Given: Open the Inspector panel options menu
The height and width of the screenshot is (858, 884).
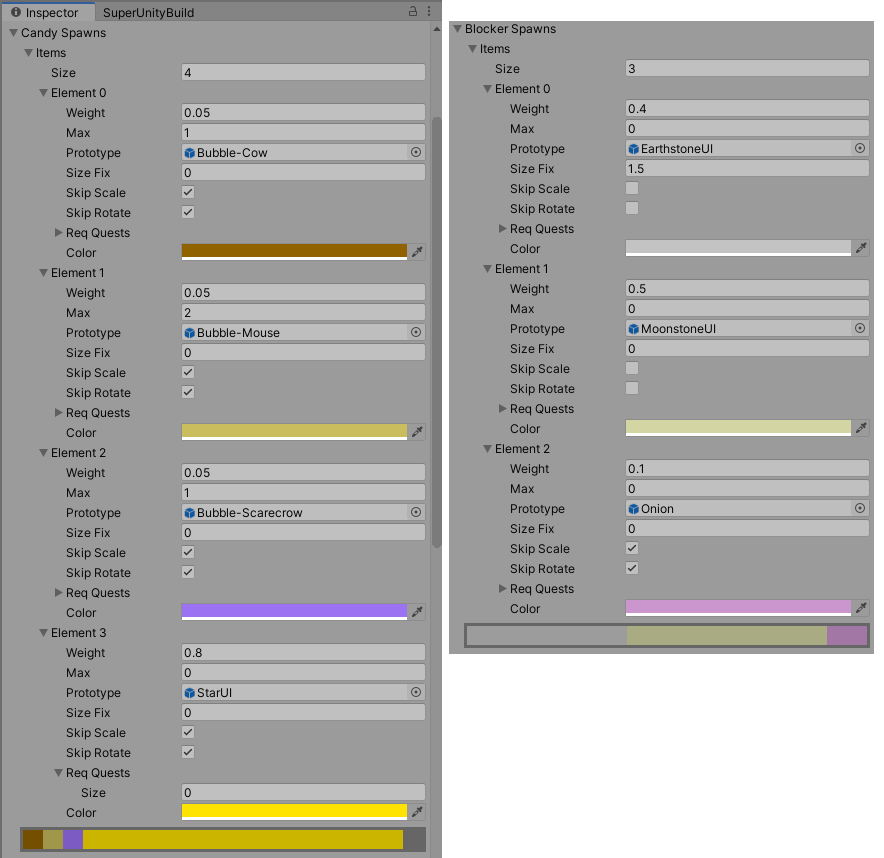Looking at the screenshot, I should pyautogui.click(x=430, y=12).
